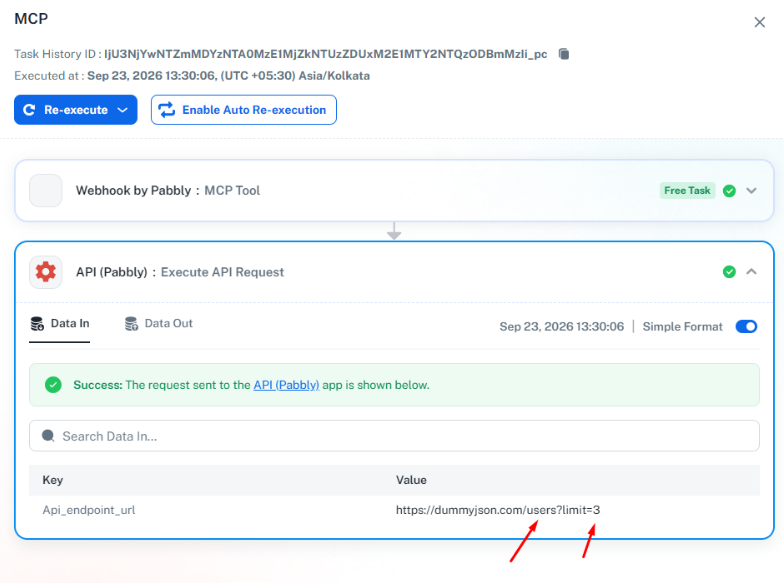The image size is (784, 583).
Task: Click the green check in Success banner
Action: tap(53, 385)
